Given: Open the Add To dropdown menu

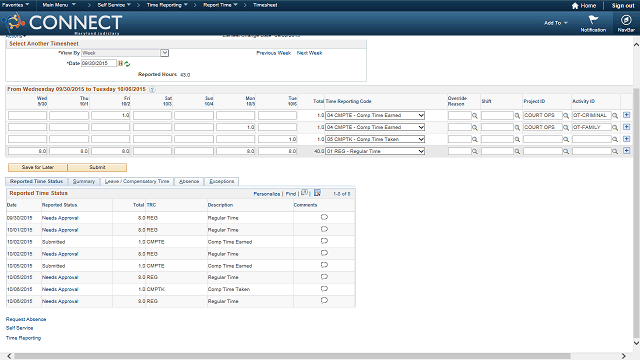Looking at the screenshot, I should pyautogui.click(x=556, y=23).
